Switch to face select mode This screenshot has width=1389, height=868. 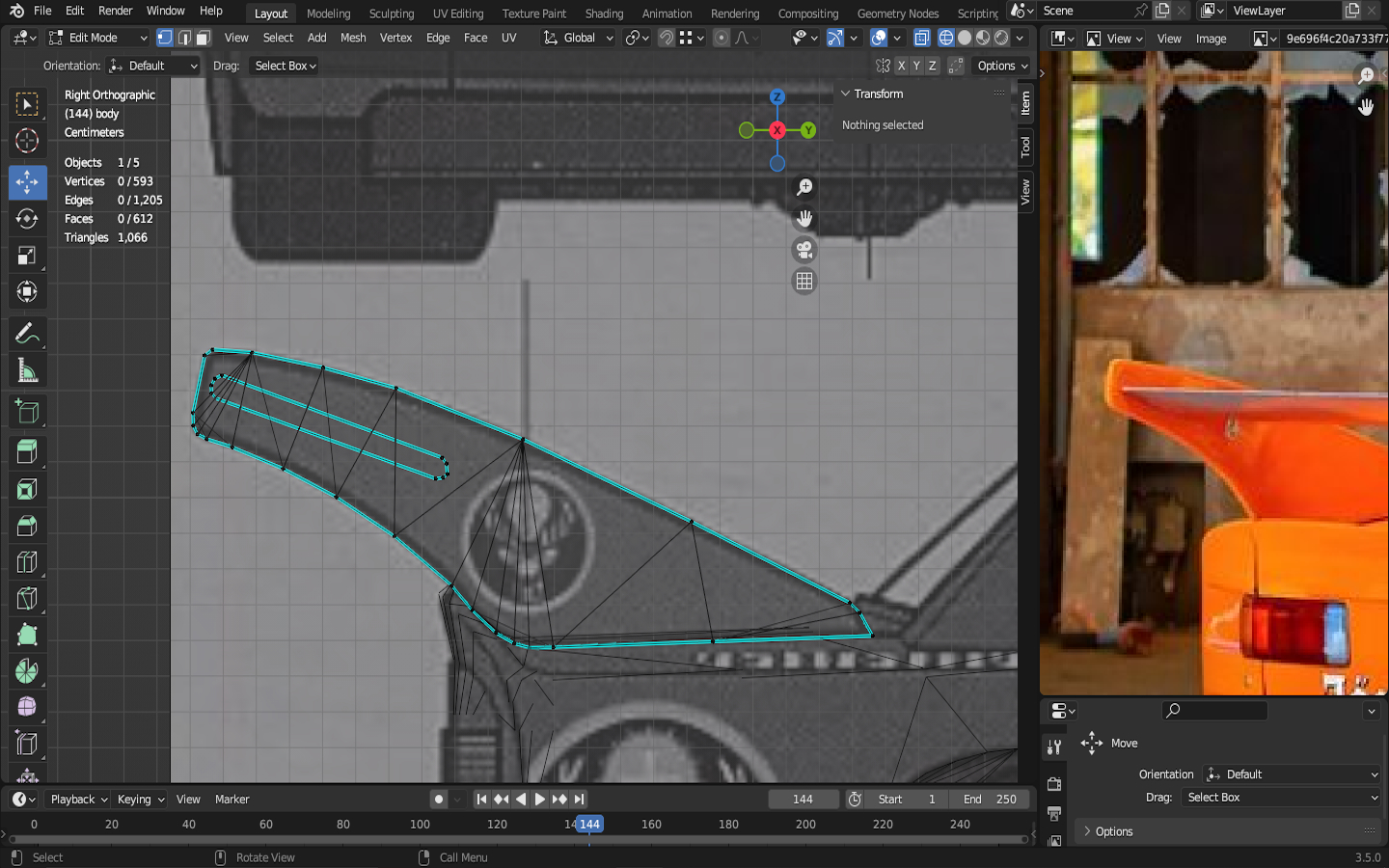[203, 38]
